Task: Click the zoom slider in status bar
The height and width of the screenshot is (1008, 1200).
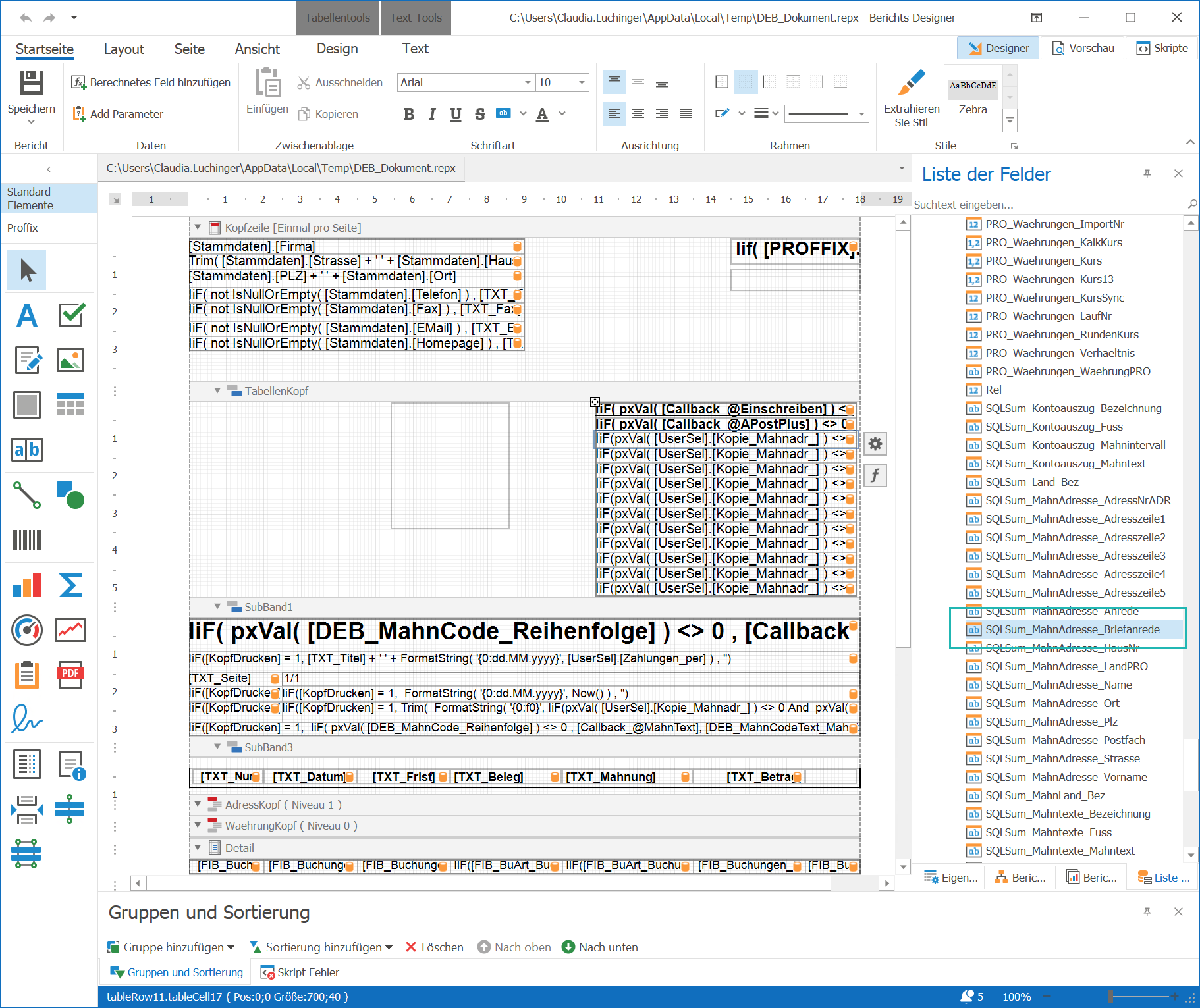Action: pyautogui.click(x=1110, y=997)
